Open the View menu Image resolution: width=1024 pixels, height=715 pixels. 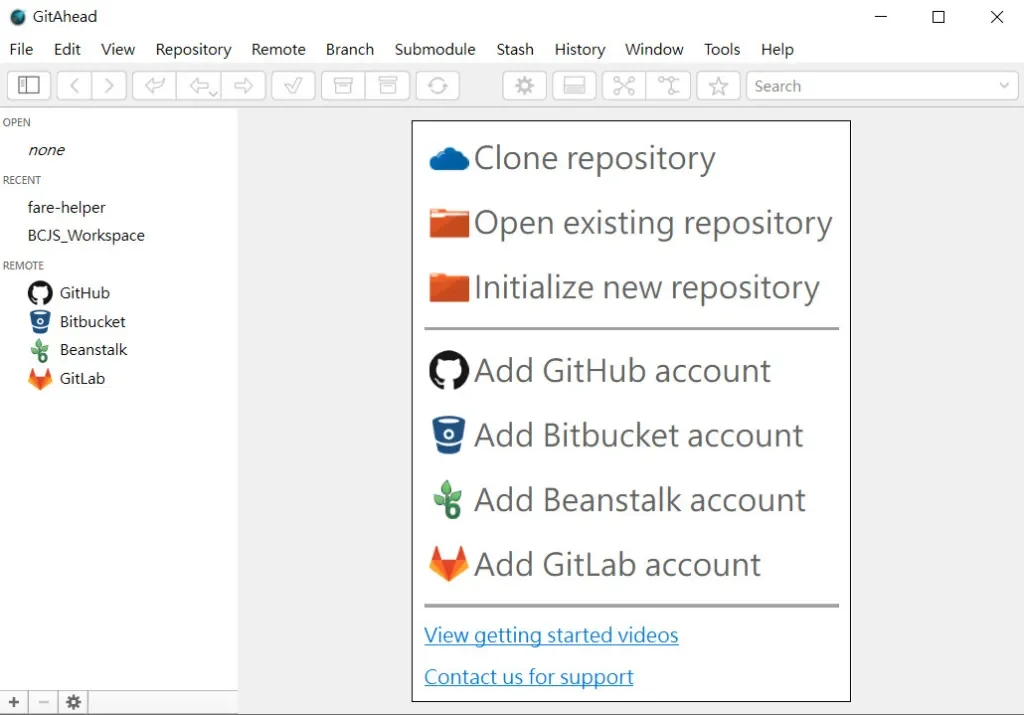click(x=118, y=50)
